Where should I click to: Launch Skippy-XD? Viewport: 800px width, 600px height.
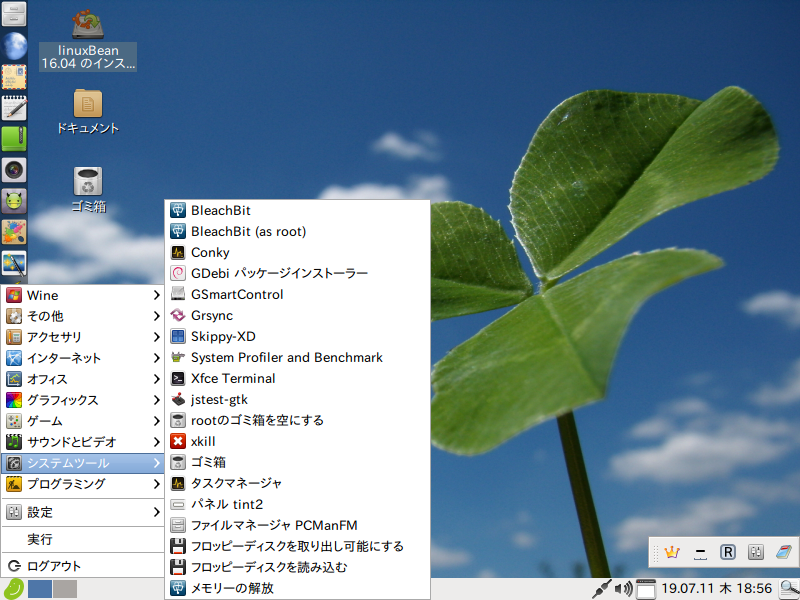coord(297,336)
